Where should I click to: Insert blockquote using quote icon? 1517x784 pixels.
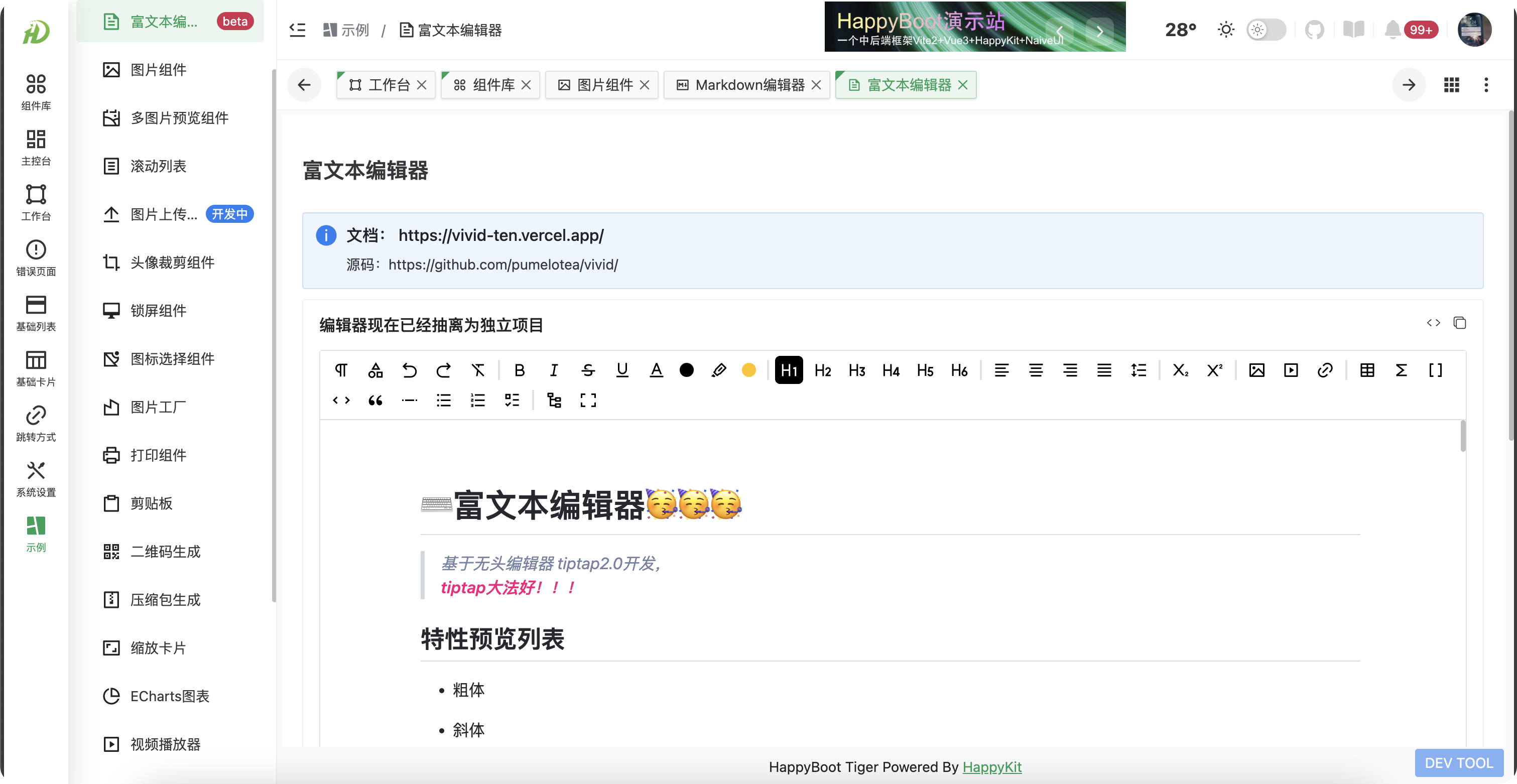(x=375, y=401)
